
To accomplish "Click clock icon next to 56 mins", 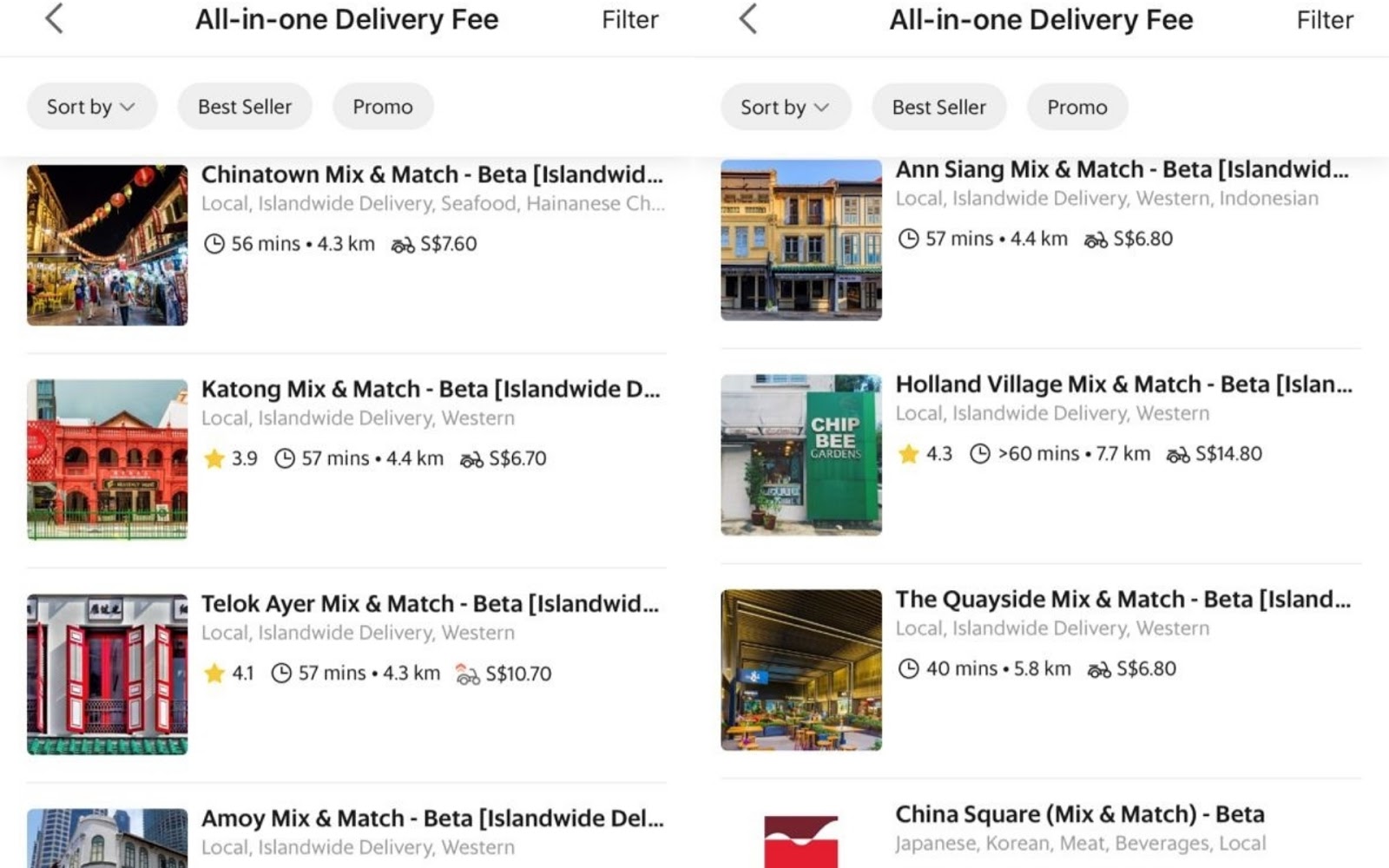I will [214, 244].
